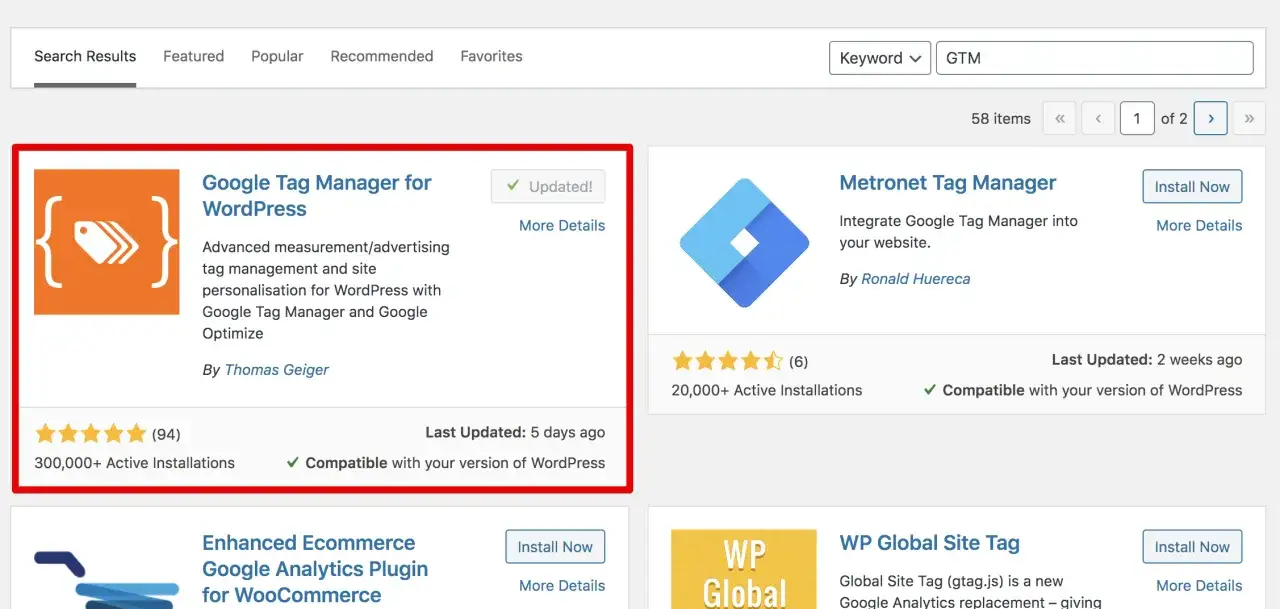Switch to the Popular tab
Viewport: 1280px width, 609px height.
277,56
